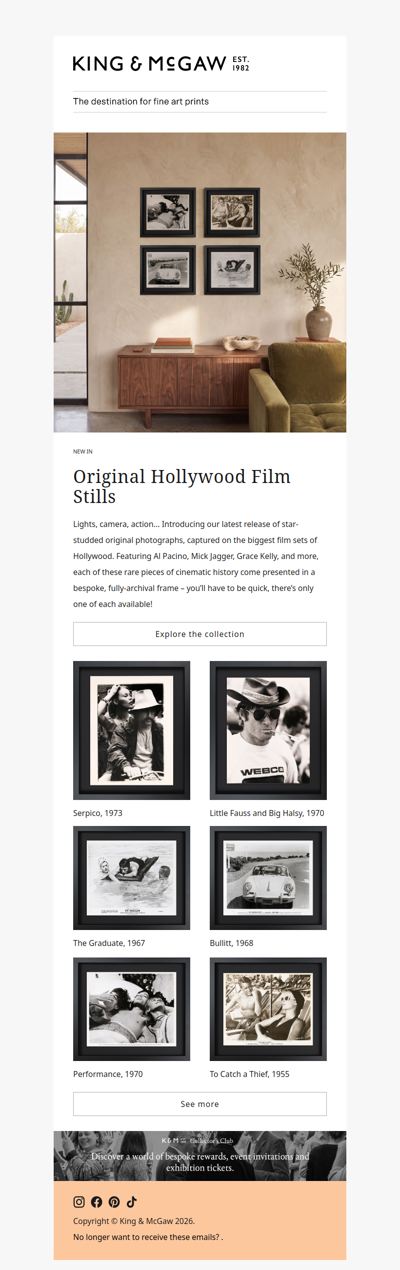Click the See more button
400x1270 pixels.
point(200,1104)
